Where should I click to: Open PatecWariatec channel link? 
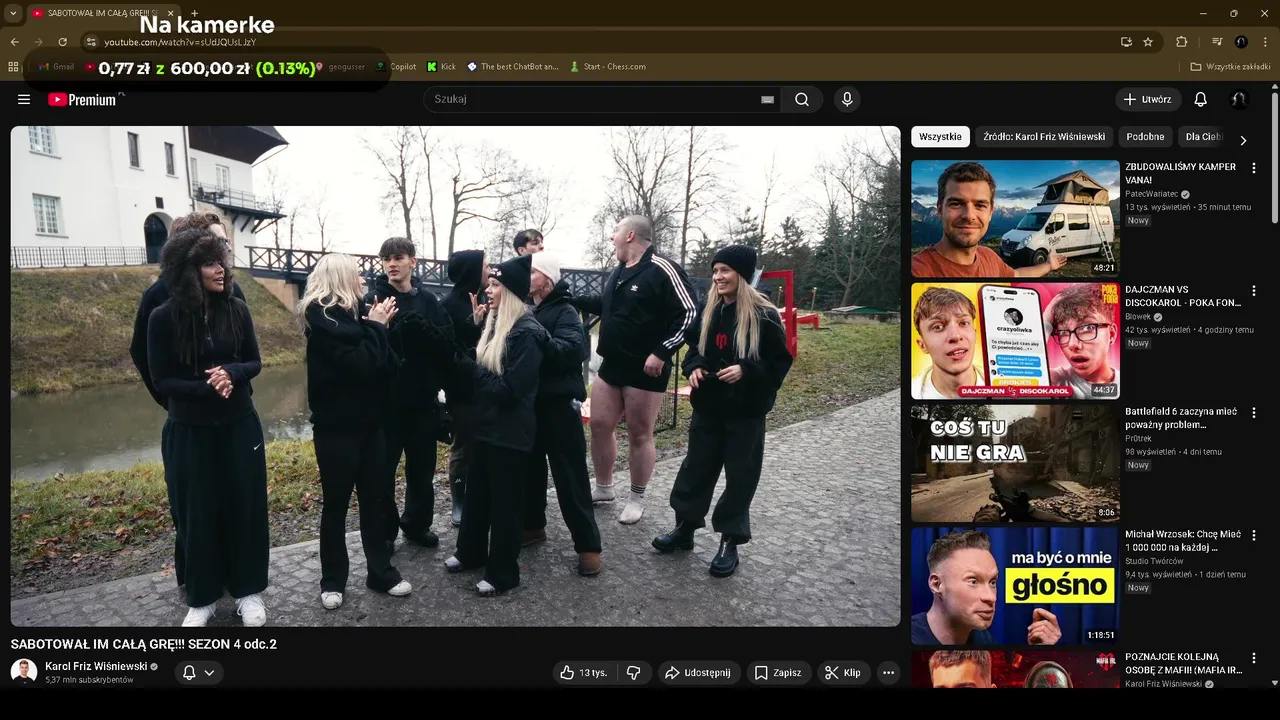[x=1152, y=194]
